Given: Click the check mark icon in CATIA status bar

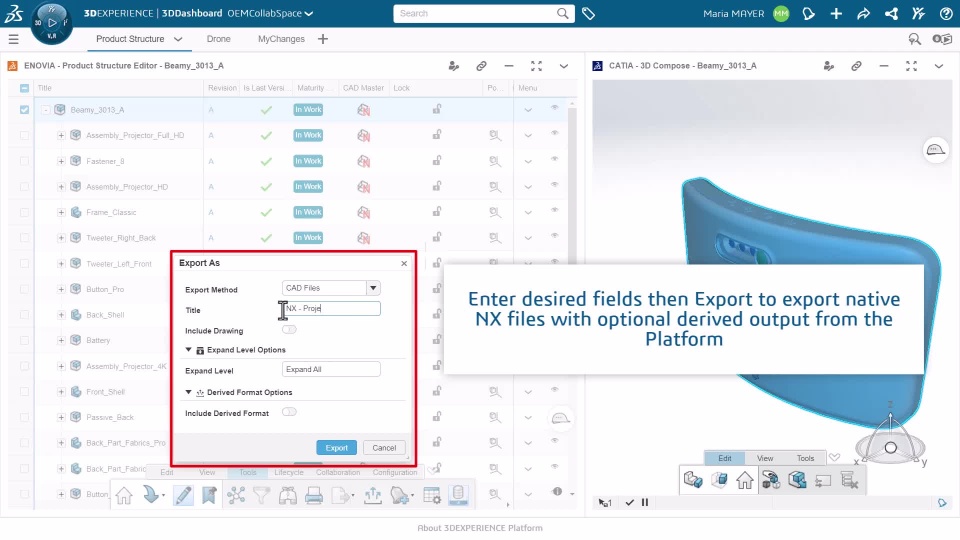Looking at the screenshot, I should [629, 502].
